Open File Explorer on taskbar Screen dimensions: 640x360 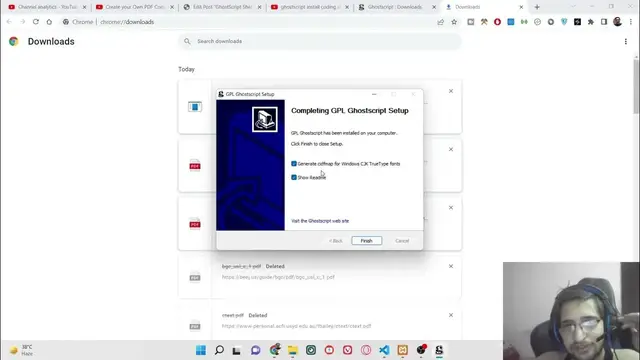pyautogui.click(x=293, y=350)
